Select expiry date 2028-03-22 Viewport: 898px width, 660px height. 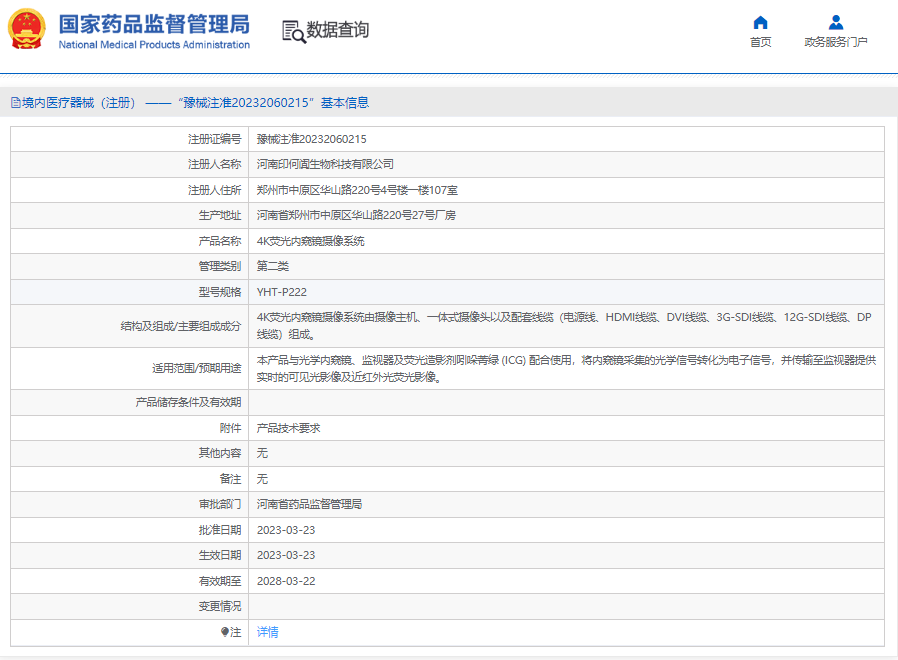click(x=286, y=581)
